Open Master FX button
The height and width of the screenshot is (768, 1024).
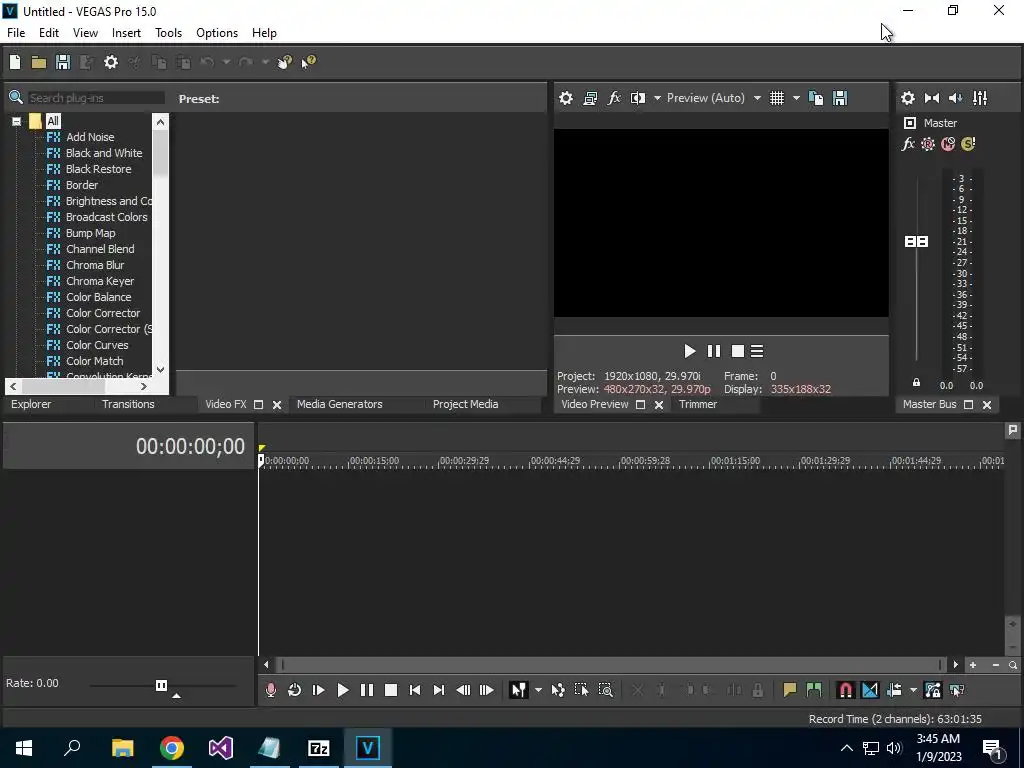click(x=908, y=144)
